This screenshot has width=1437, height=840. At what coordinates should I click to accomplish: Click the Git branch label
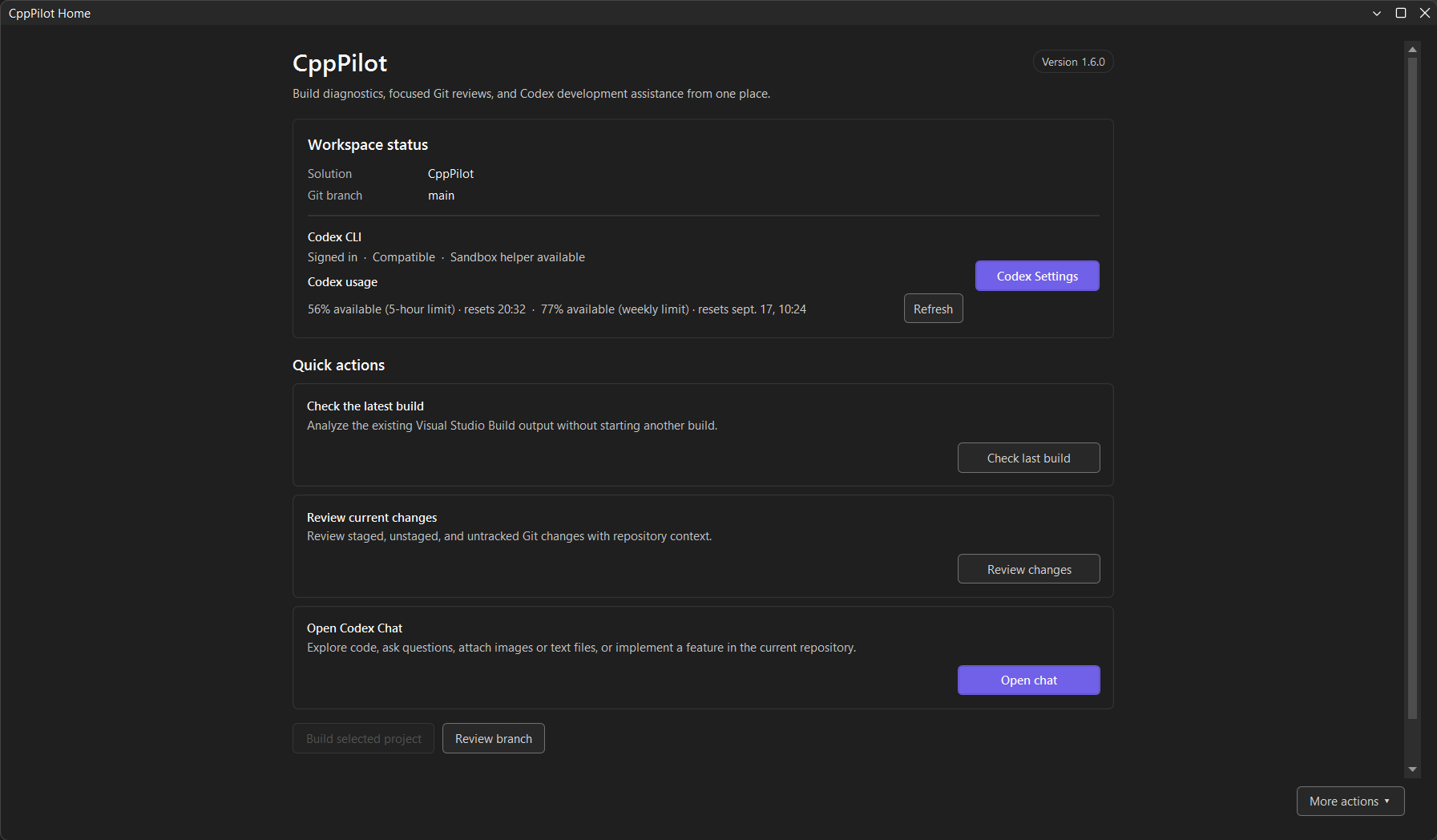(x=335, y=196)
